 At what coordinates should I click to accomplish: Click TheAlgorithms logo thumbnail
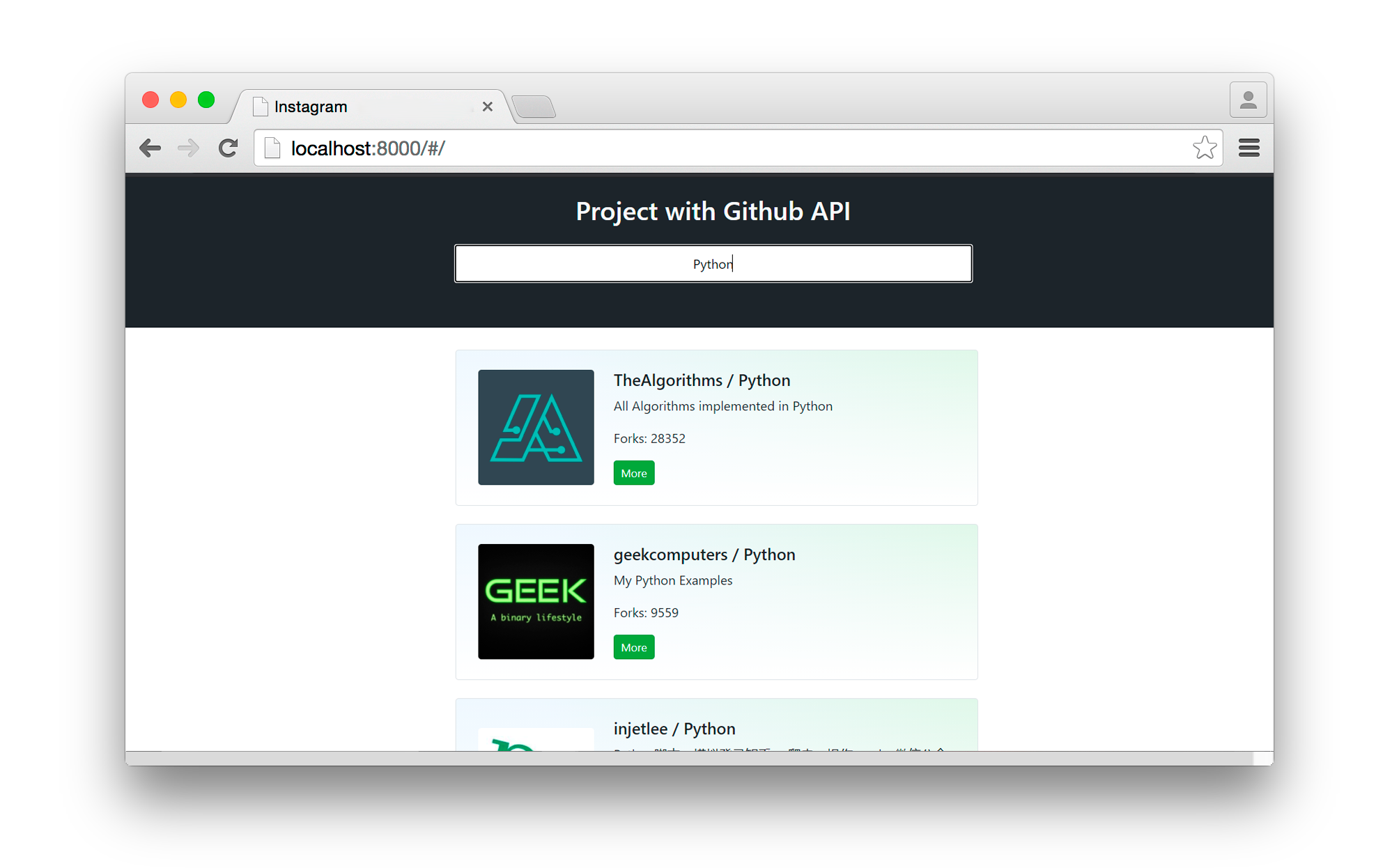536,427
